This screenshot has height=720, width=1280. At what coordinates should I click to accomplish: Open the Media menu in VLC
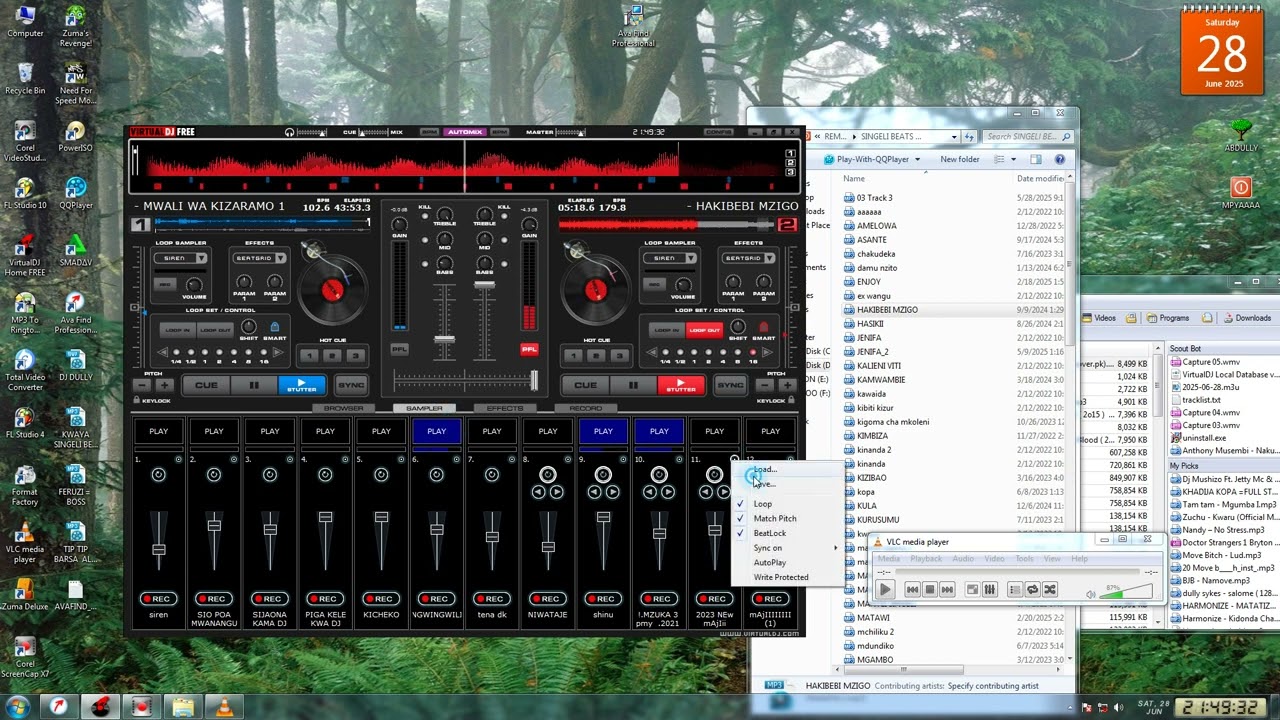coord(888,559)
